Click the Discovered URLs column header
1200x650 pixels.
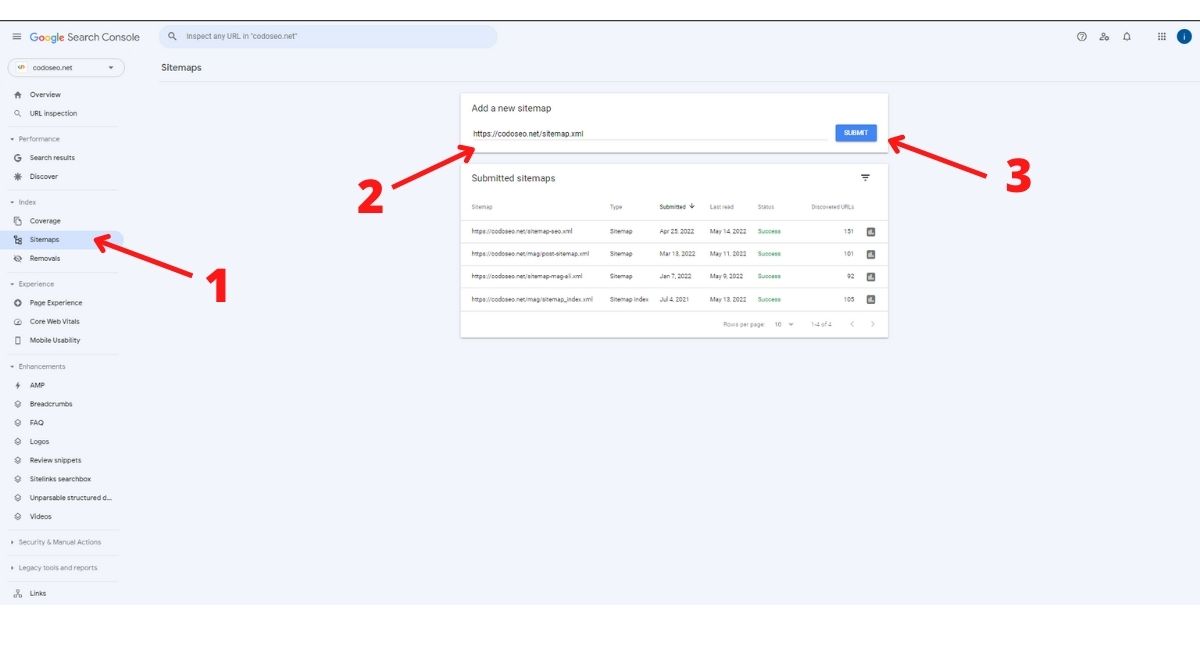pos(832,207)
